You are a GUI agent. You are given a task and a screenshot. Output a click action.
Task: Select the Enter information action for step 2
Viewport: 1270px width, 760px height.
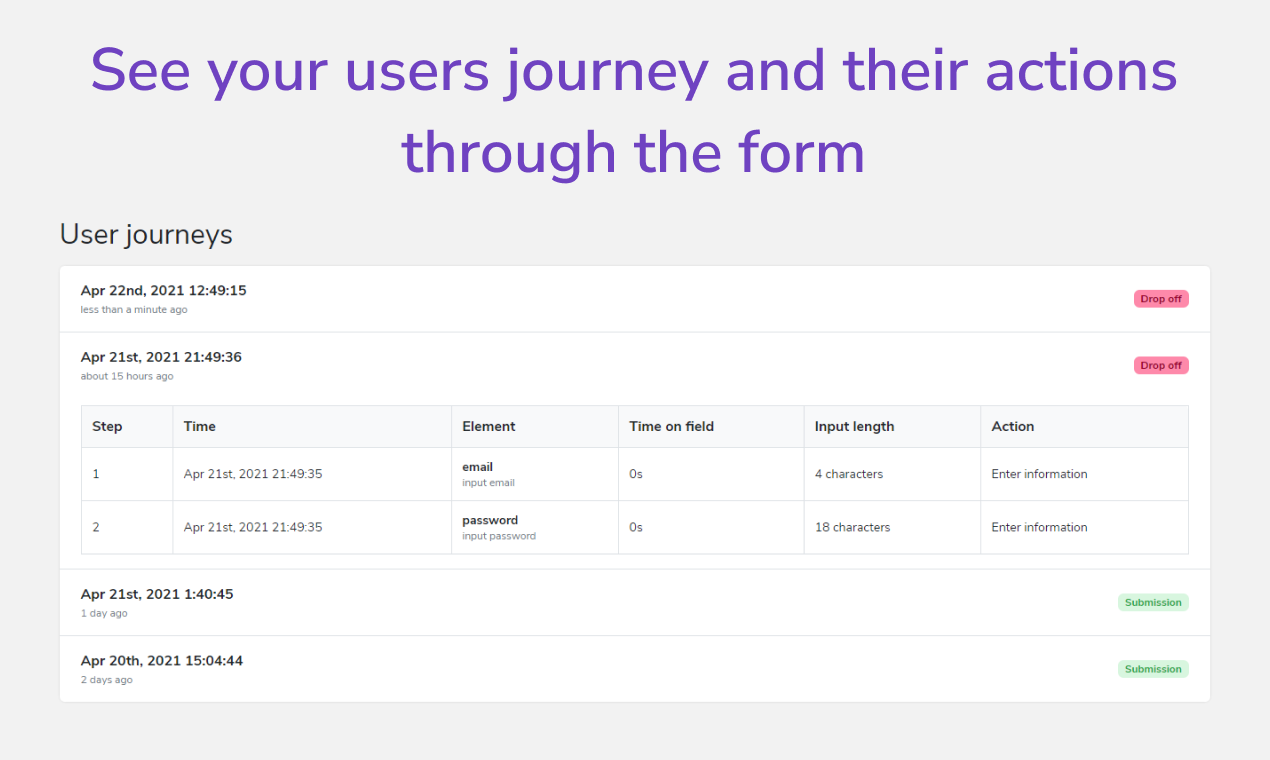click(x=1039, y=527)
